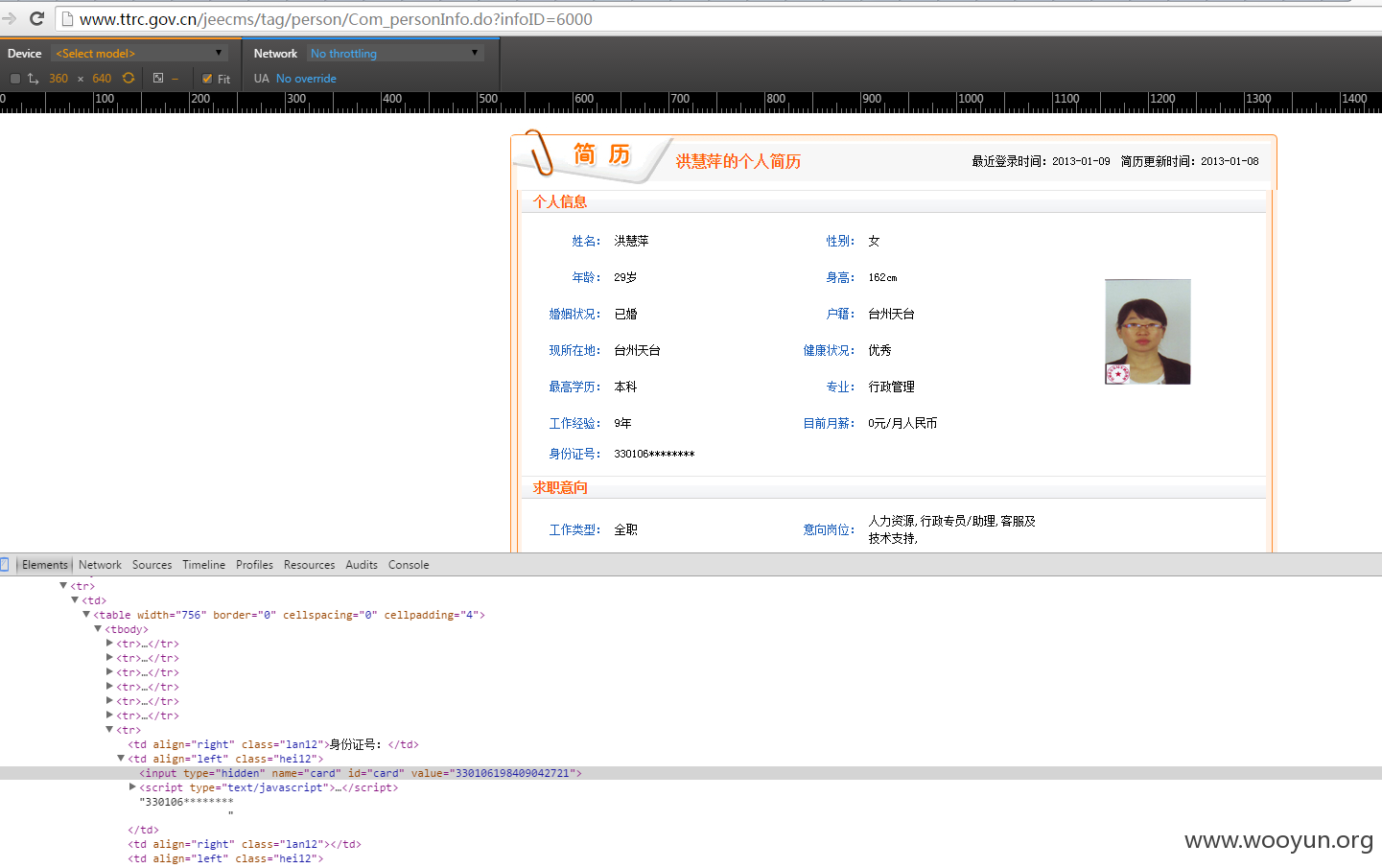Edit the device width value 360

[x=59, y=79]
